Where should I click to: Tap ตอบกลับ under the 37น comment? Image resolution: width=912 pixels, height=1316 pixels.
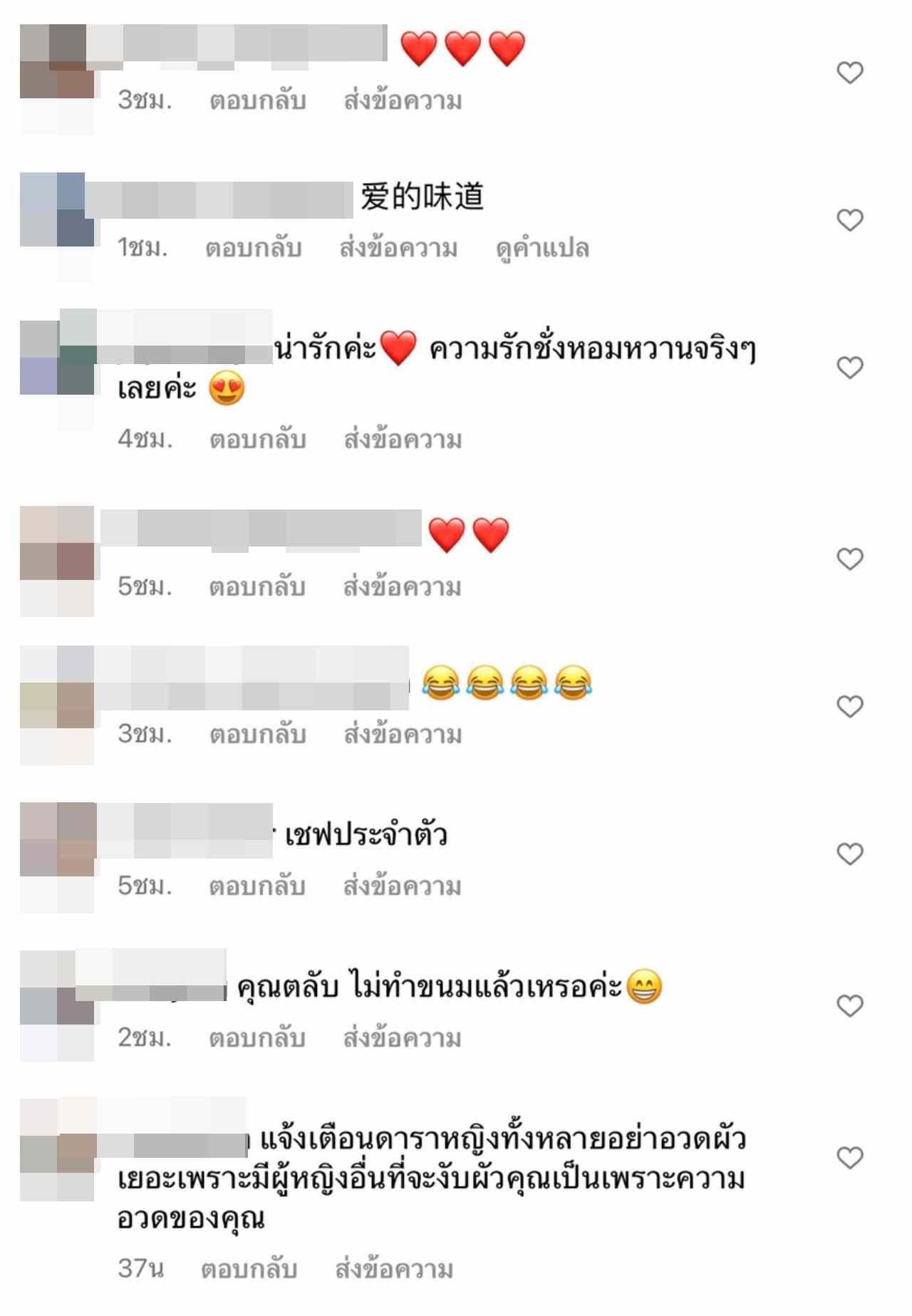click(249, 1269)
